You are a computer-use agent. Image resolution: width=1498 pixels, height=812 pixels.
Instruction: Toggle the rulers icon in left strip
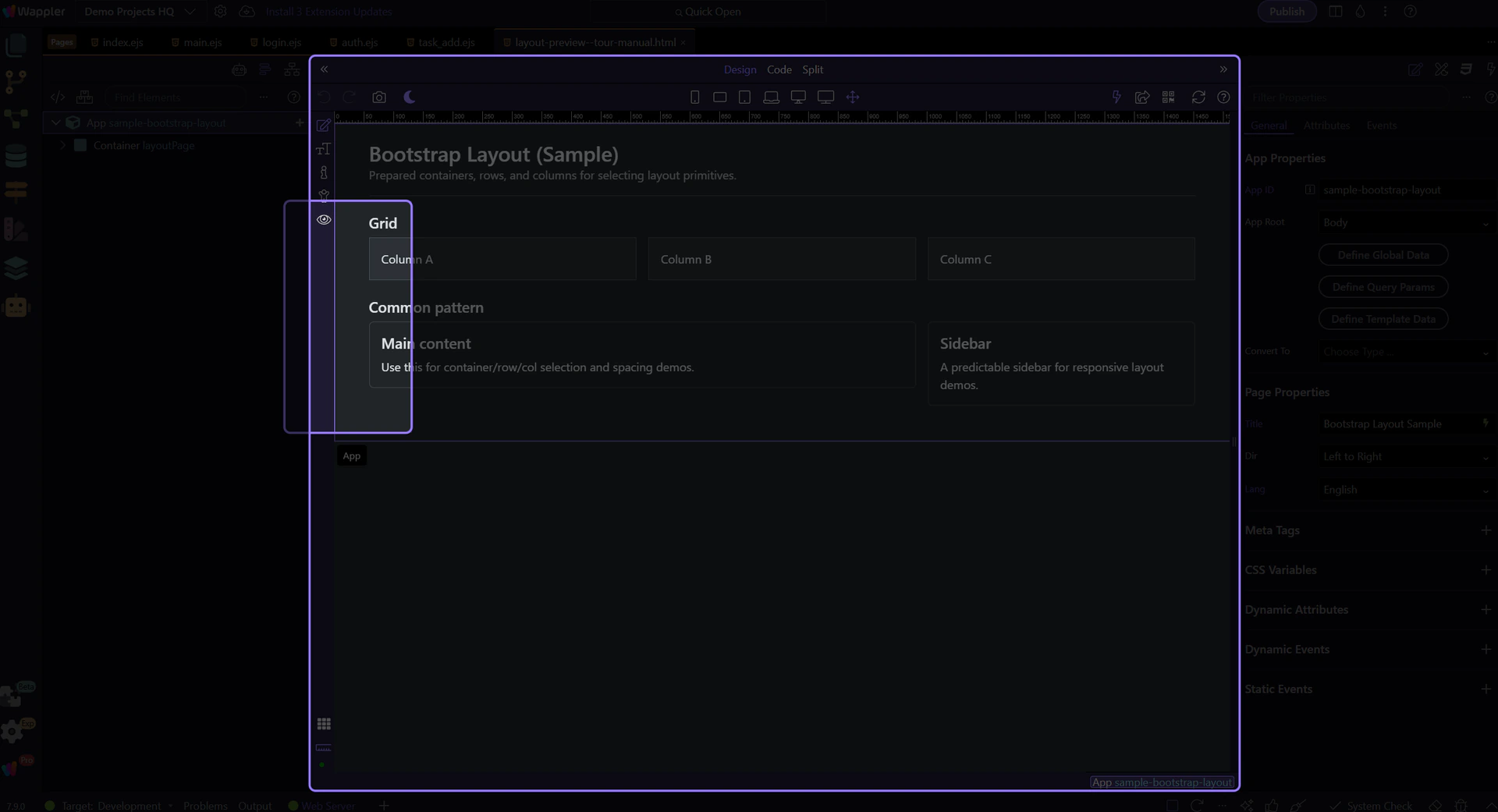[x=324, y=748]
